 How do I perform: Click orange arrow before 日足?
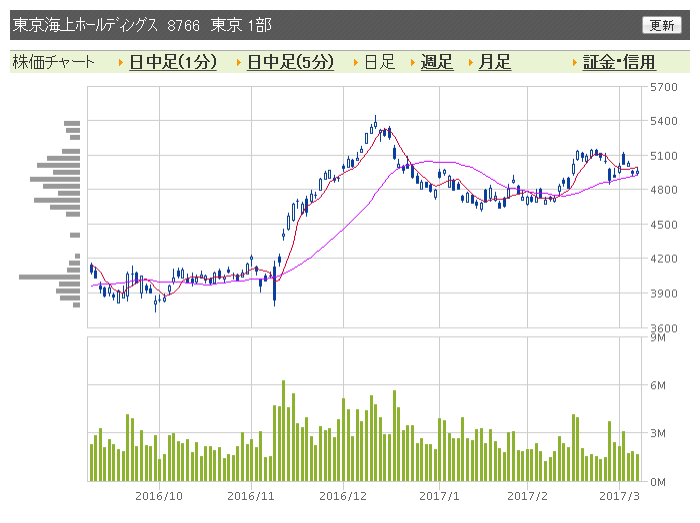(356, 62)
